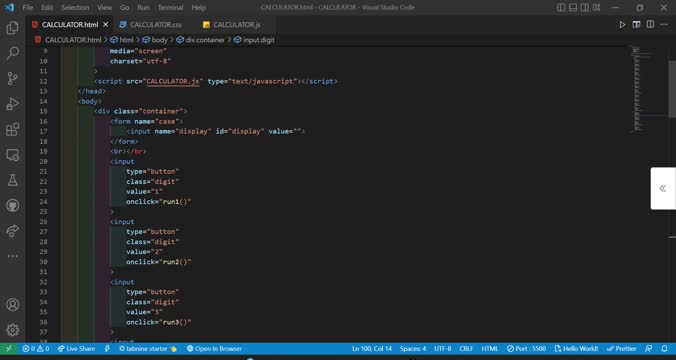Open the Source Control view
Image resolution: width=676 pixels, height=360 pixels.
[x=13, y=78]
